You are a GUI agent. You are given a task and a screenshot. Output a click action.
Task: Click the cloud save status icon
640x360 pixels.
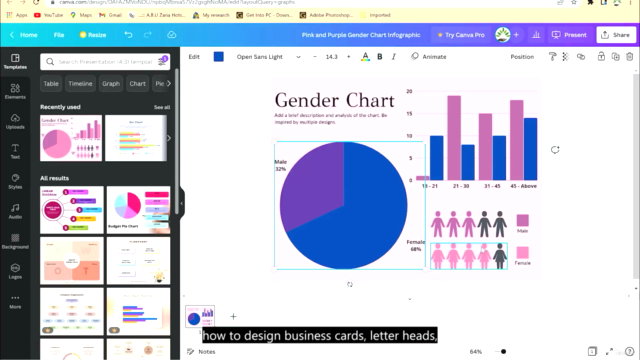pos(172,35)
